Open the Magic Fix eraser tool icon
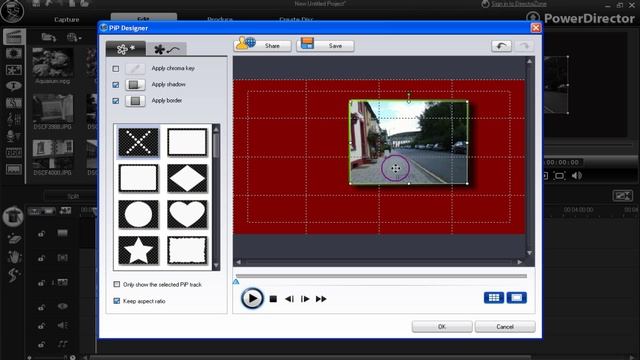The image size is (640, 360). (14, 238)
